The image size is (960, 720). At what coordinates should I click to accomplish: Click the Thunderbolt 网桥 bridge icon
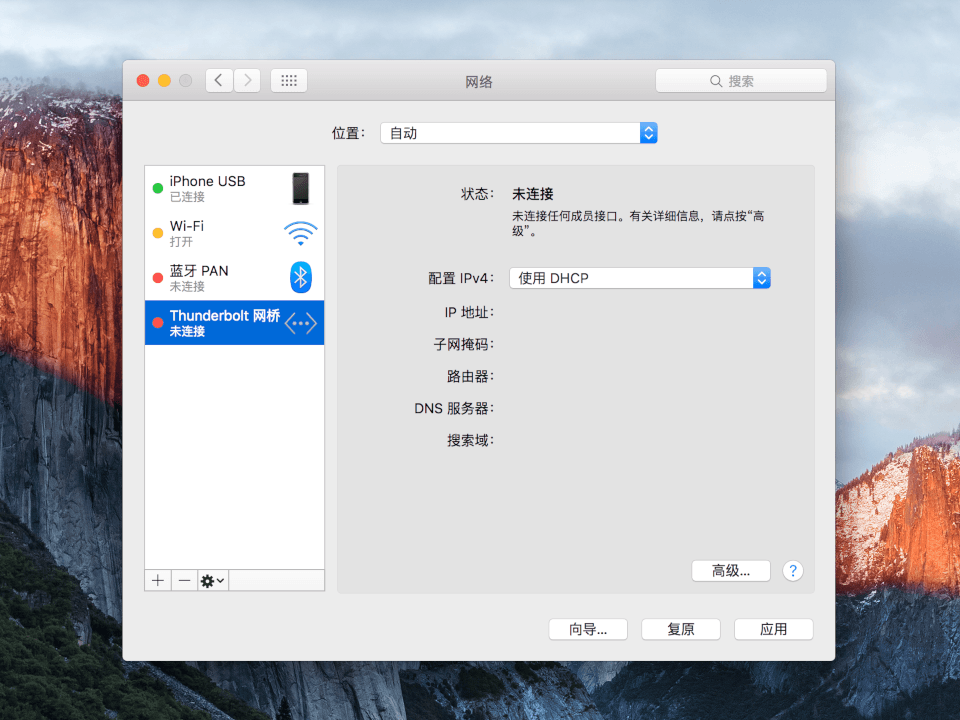click(x=299, y=322)
